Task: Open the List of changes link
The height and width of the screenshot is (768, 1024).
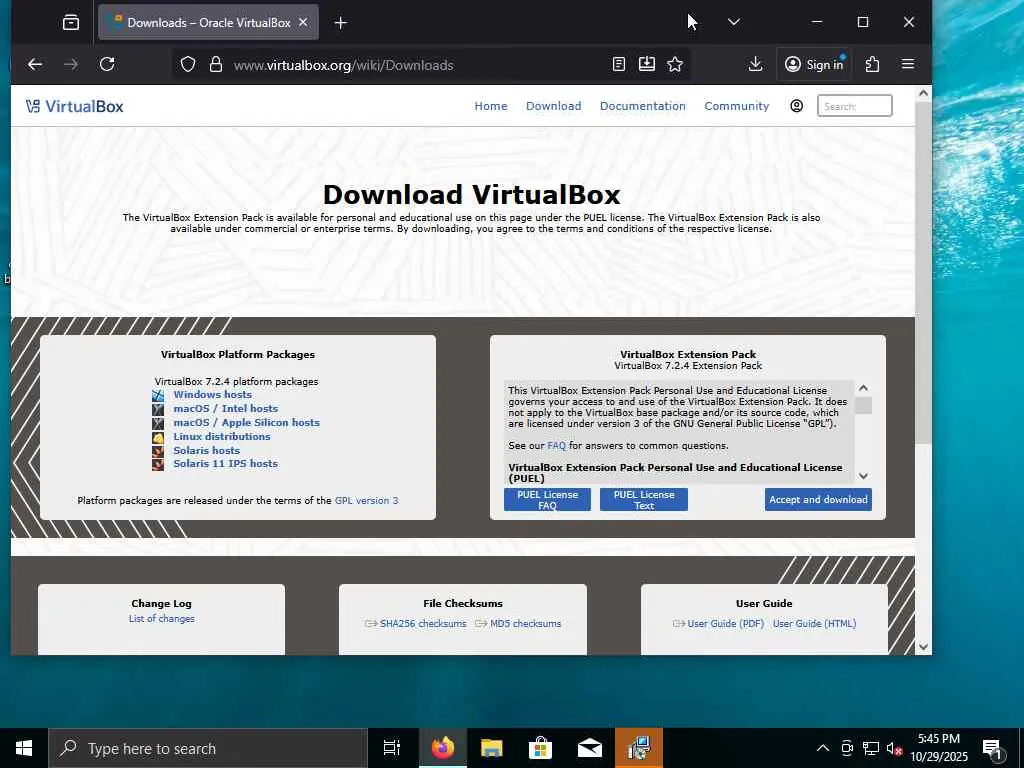Action: tap(161, 618)
